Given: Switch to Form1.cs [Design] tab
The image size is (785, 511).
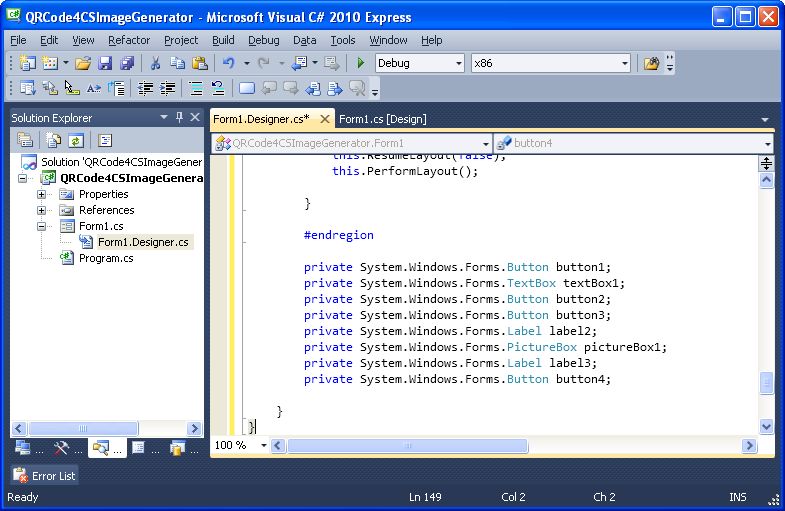Looking at the screenshot, I should pyautogui.click(x=382, y=119).
